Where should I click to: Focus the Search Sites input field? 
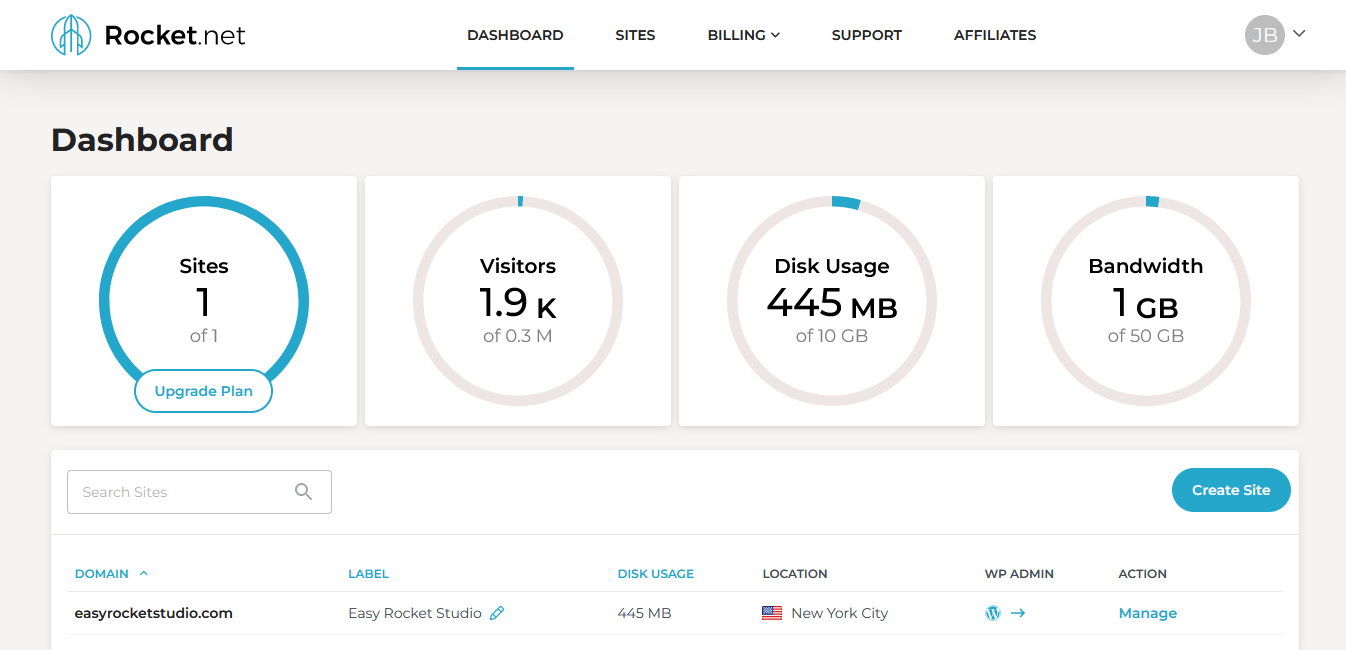tap(199, 492)
